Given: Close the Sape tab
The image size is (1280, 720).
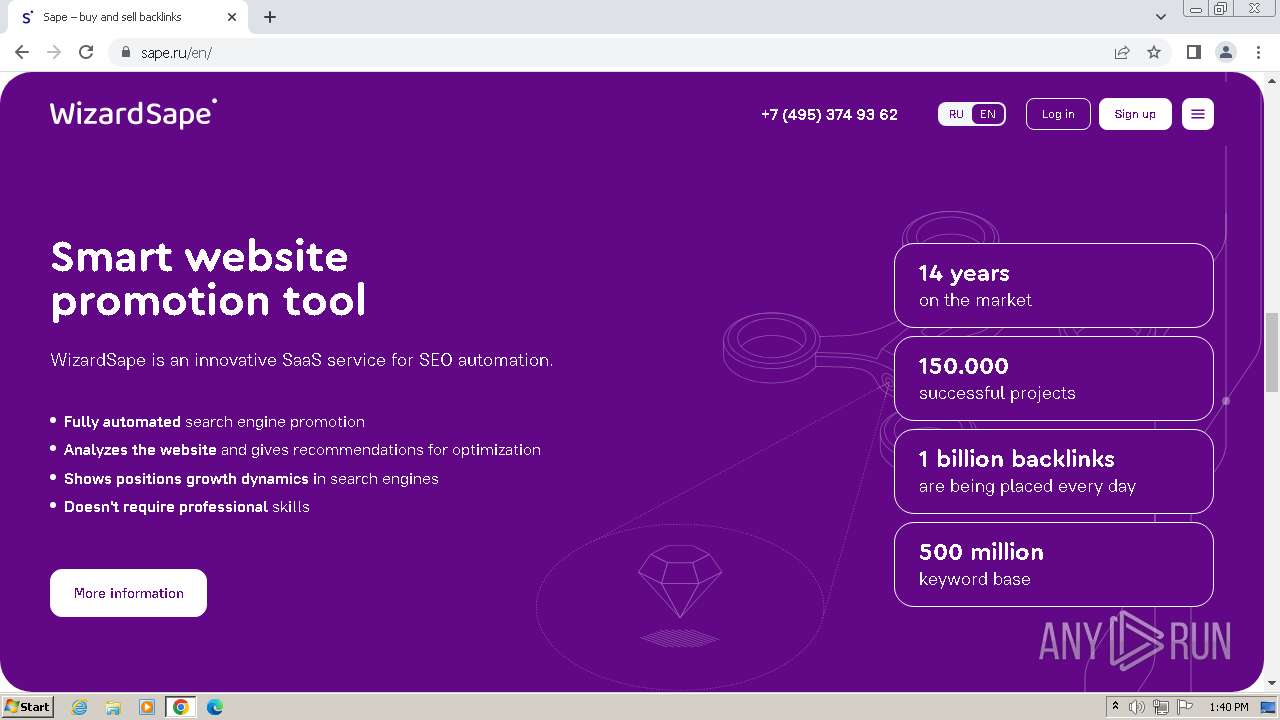Looking at the screenshot, I should [232, 17].
